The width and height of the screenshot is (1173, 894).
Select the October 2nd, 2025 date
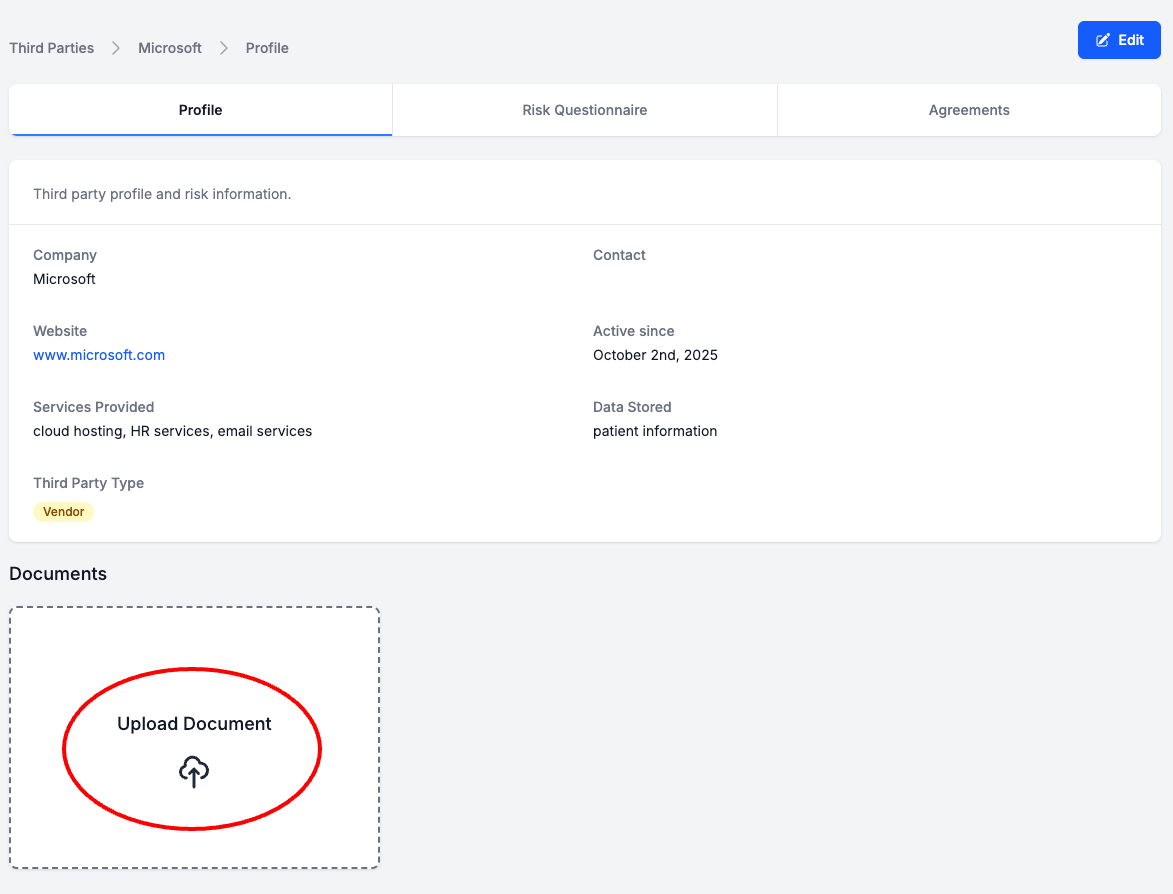[655, 355]
